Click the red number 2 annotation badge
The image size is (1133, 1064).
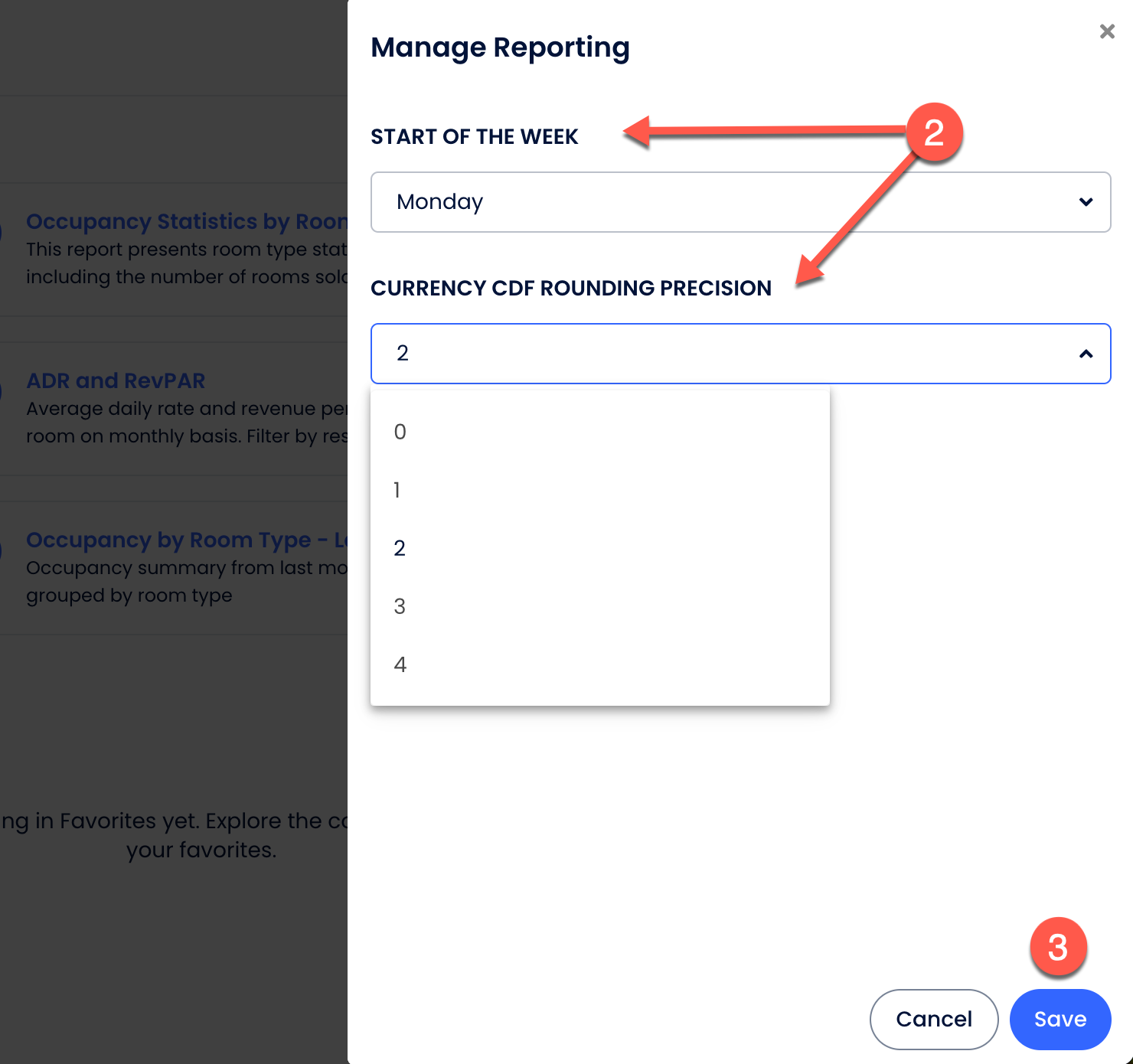[x=933, y=132]
